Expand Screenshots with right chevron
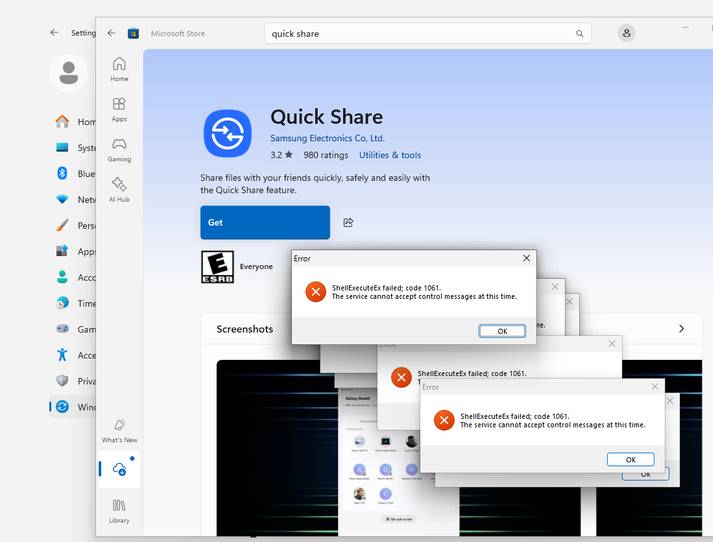The height and width of the screenshot is (542, 713). (681, 328)
